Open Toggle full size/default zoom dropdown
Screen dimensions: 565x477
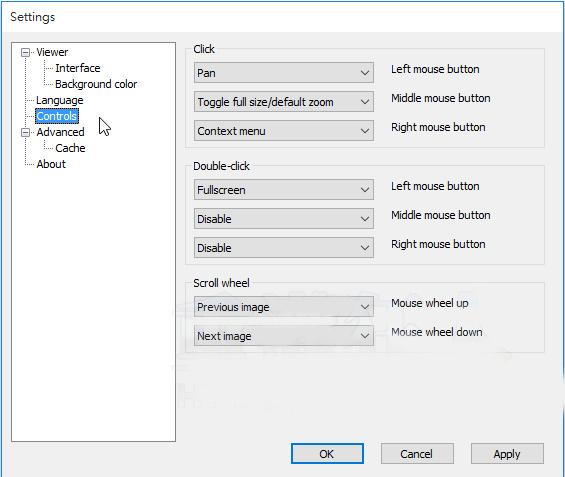284,102
